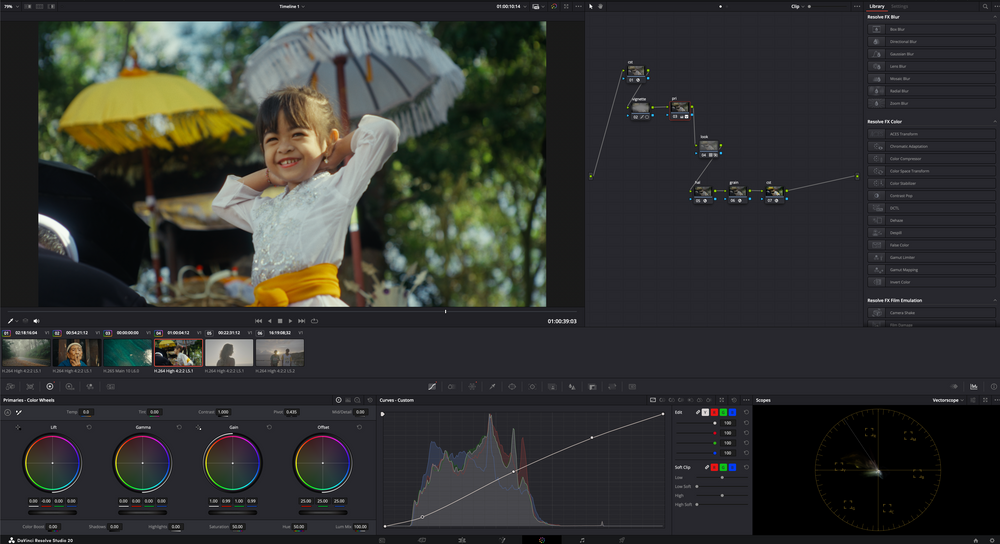This screenshot has height=544, width=1000.
Task: Pick black point with Lift picker
Action: click(18, 427)
